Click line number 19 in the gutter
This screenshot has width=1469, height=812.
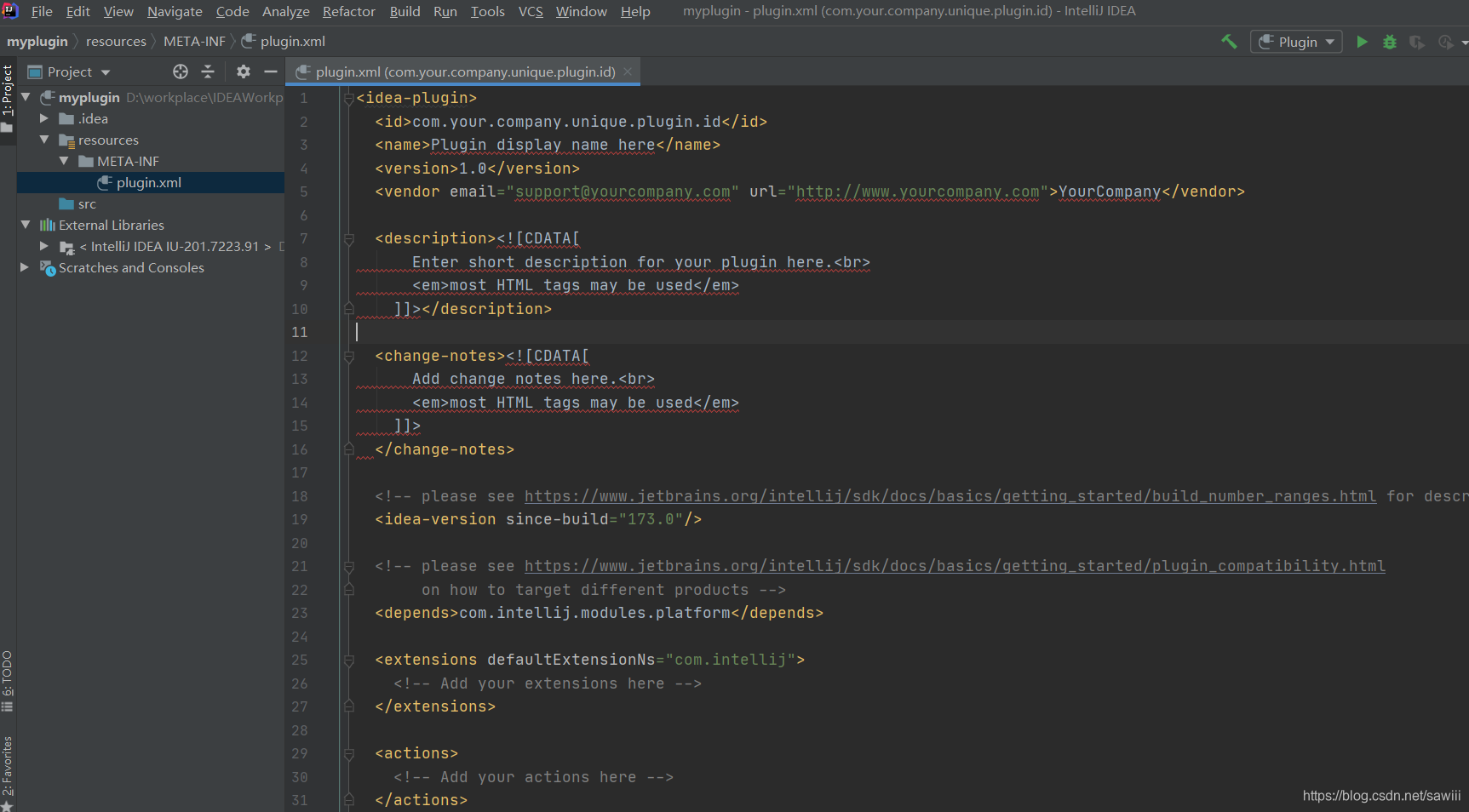point(300,519)
